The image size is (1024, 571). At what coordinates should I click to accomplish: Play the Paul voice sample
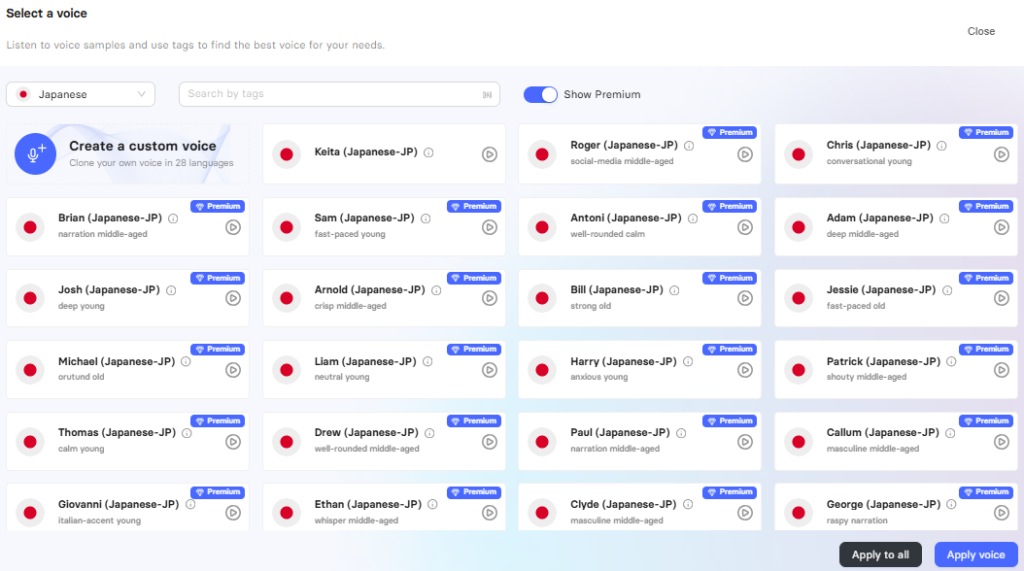pyautogui.click(x=745, y=442)
